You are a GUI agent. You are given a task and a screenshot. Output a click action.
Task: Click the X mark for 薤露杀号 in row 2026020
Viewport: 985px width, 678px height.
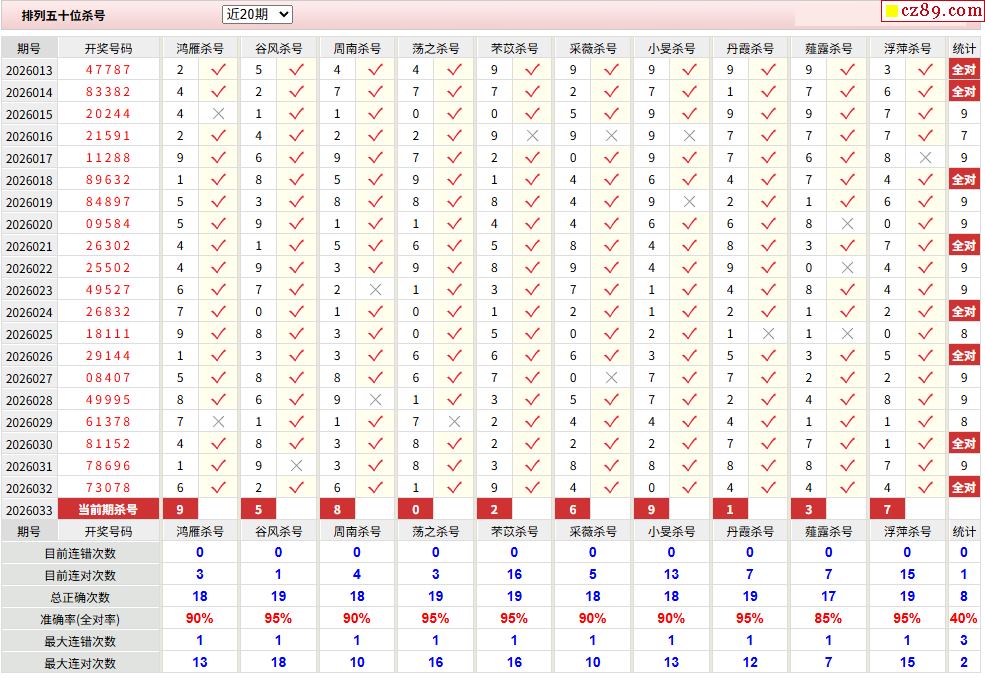[x=847, y=224]
